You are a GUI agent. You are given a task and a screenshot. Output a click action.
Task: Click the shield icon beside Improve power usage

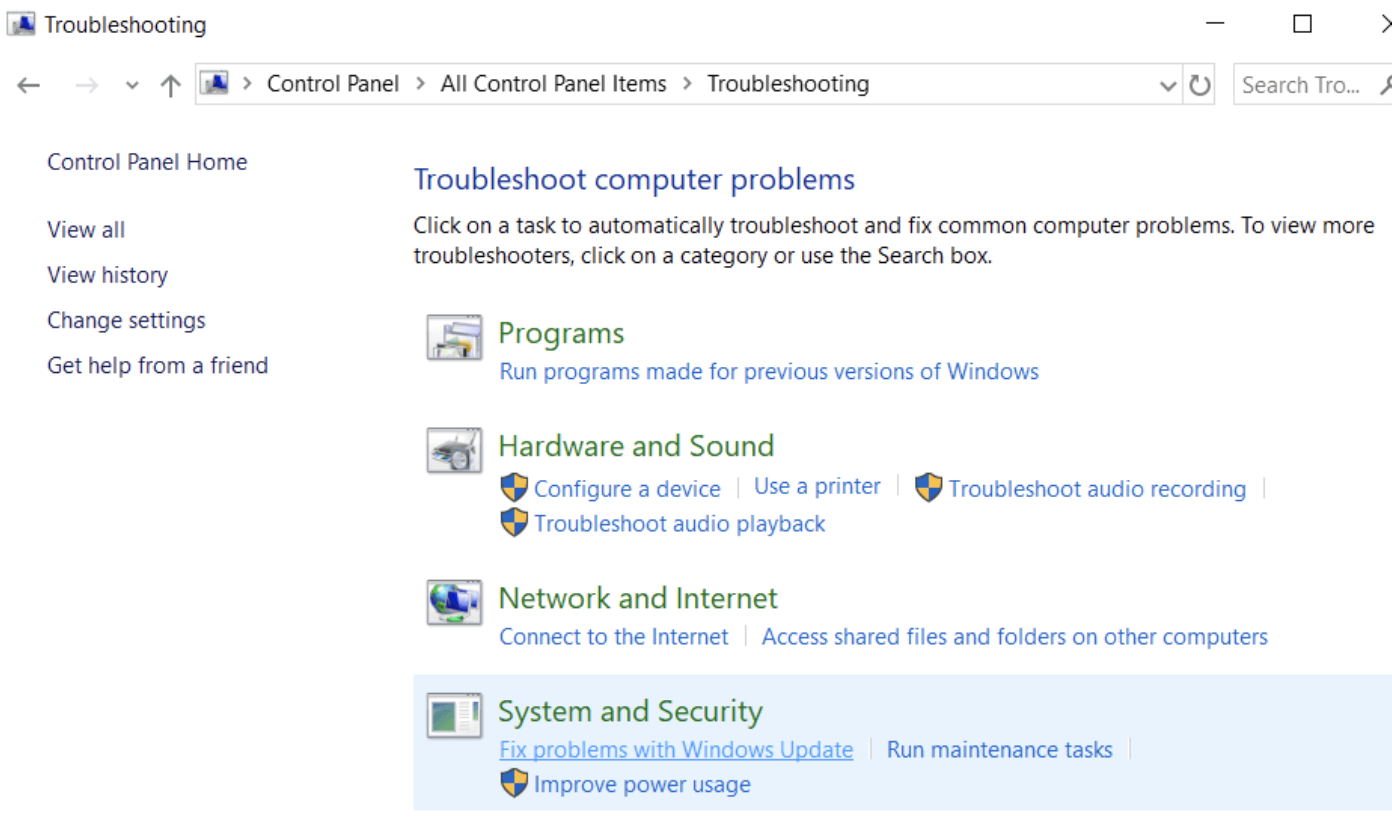(x=514, y=783)
